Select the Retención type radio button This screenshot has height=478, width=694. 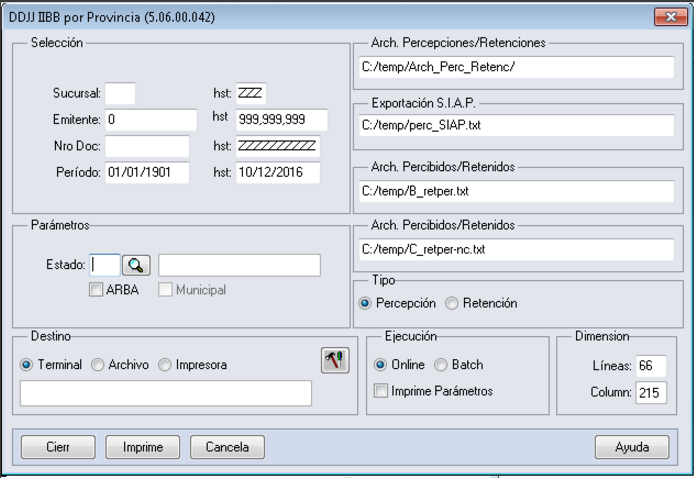pos(453,303)
